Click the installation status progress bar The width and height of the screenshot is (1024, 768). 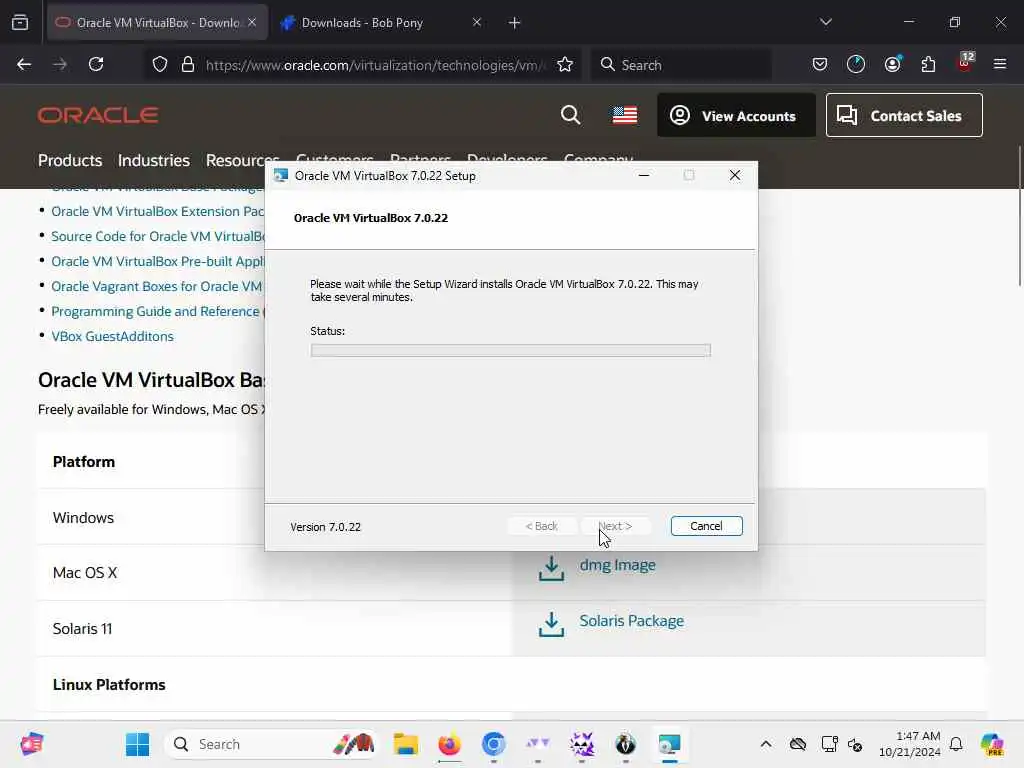pyautogui.click(x=511, y=350)
